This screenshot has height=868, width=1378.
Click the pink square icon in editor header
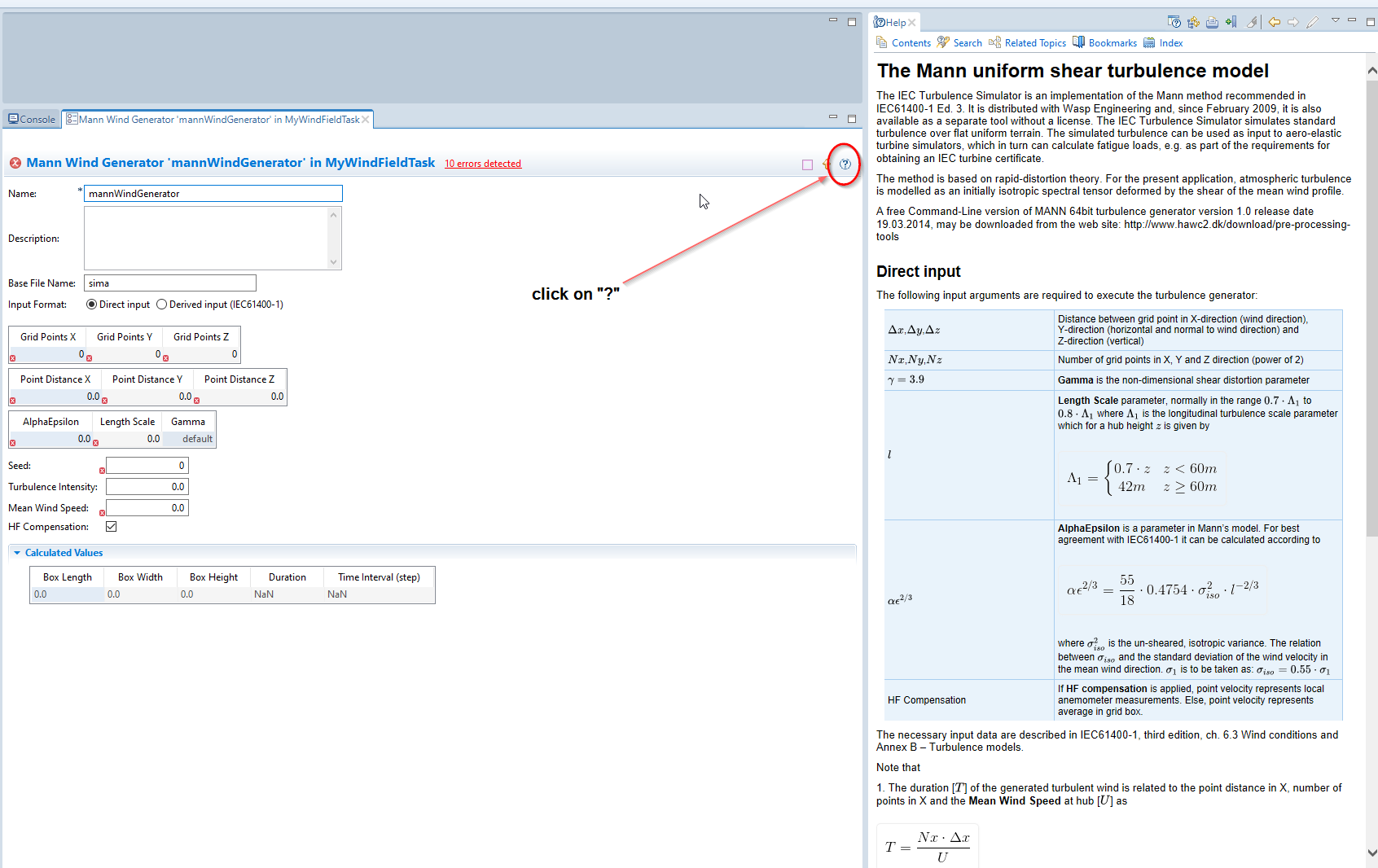coord(807,164)
